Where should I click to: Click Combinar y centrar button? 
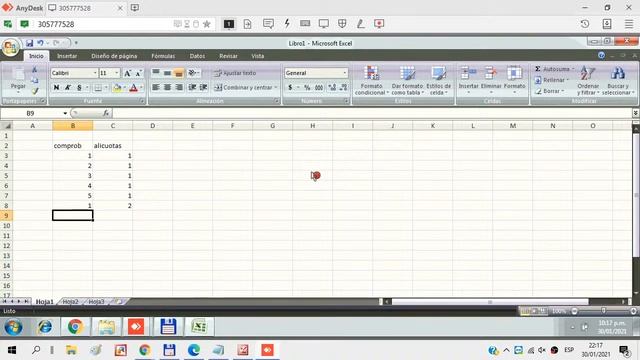pos(245,87)
